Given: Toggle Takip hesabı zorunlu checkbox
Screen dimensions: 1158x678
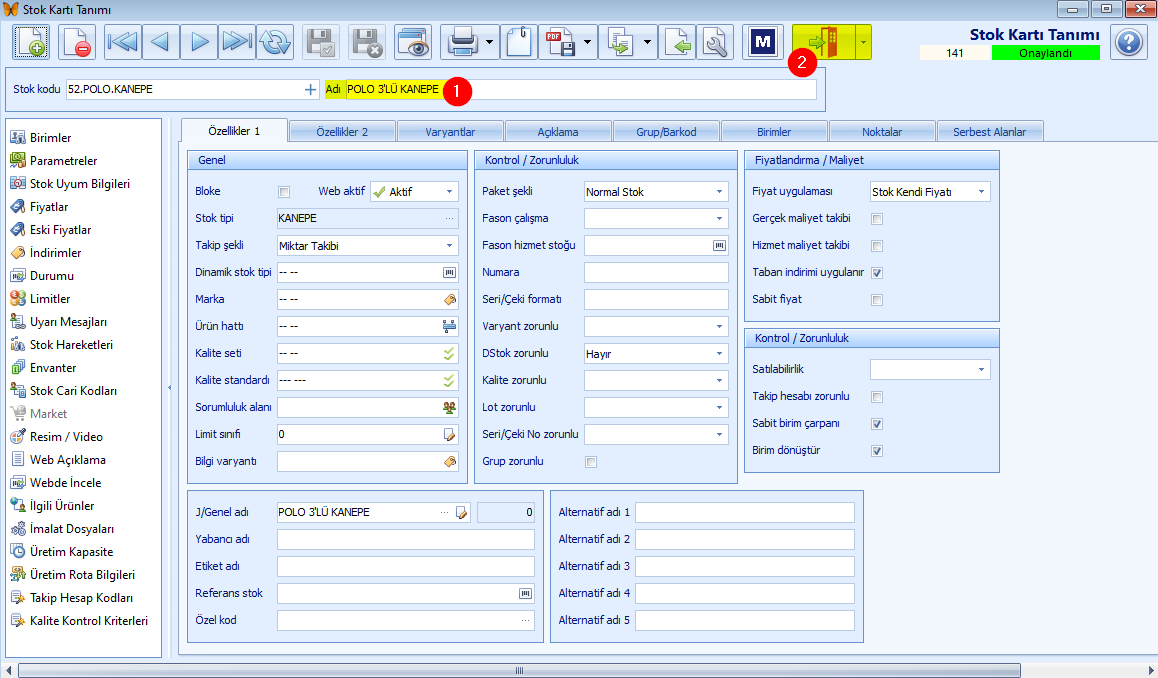Looking at the screenshot, I should coord(877,397).
